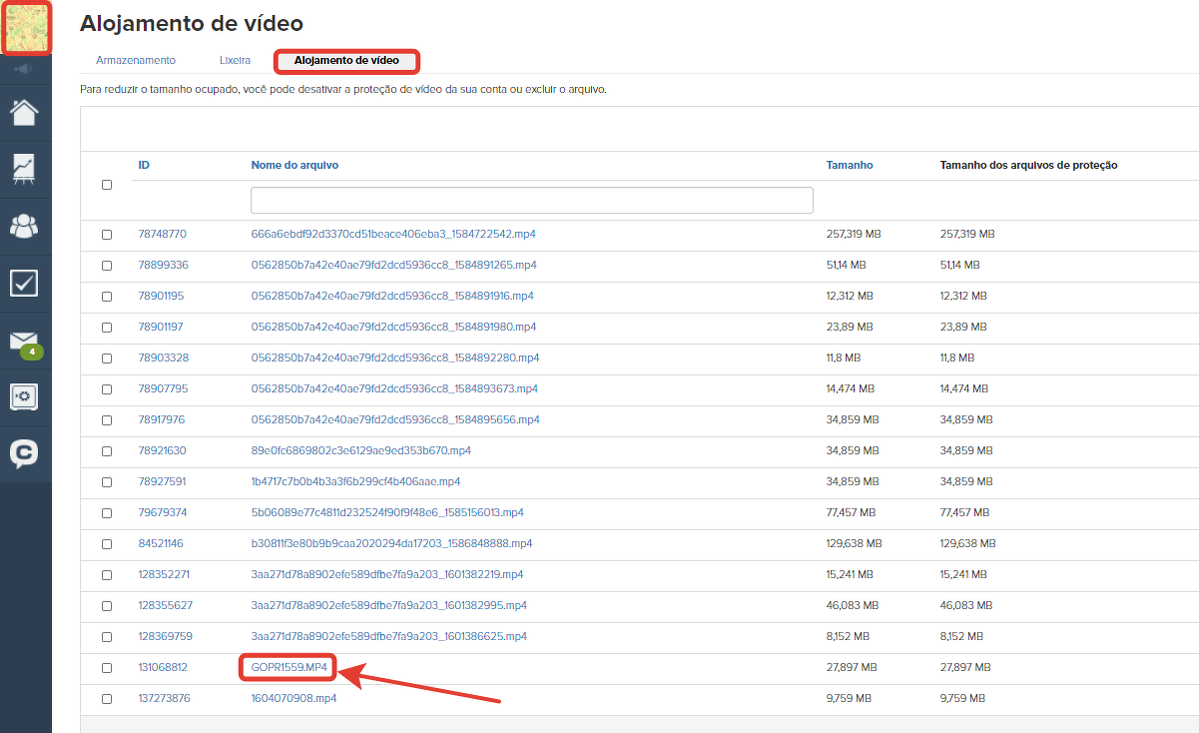Switch to the Lixeira tab
Screen dimensions: 1199x733
click(x=235, y=61)
